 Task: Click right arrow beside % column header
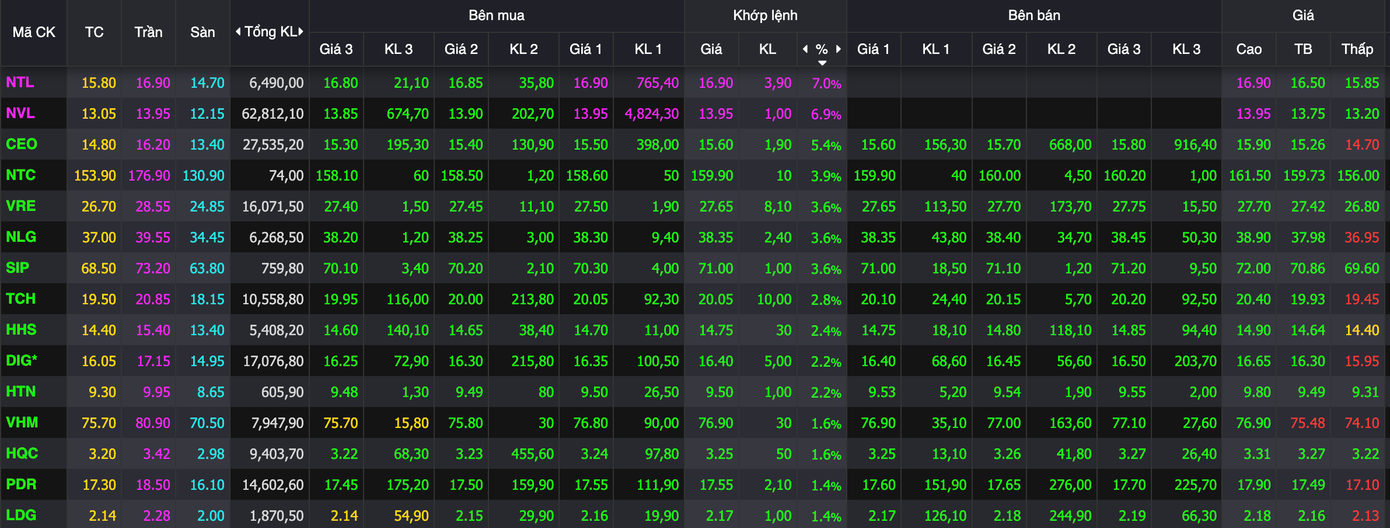[838, 49]
